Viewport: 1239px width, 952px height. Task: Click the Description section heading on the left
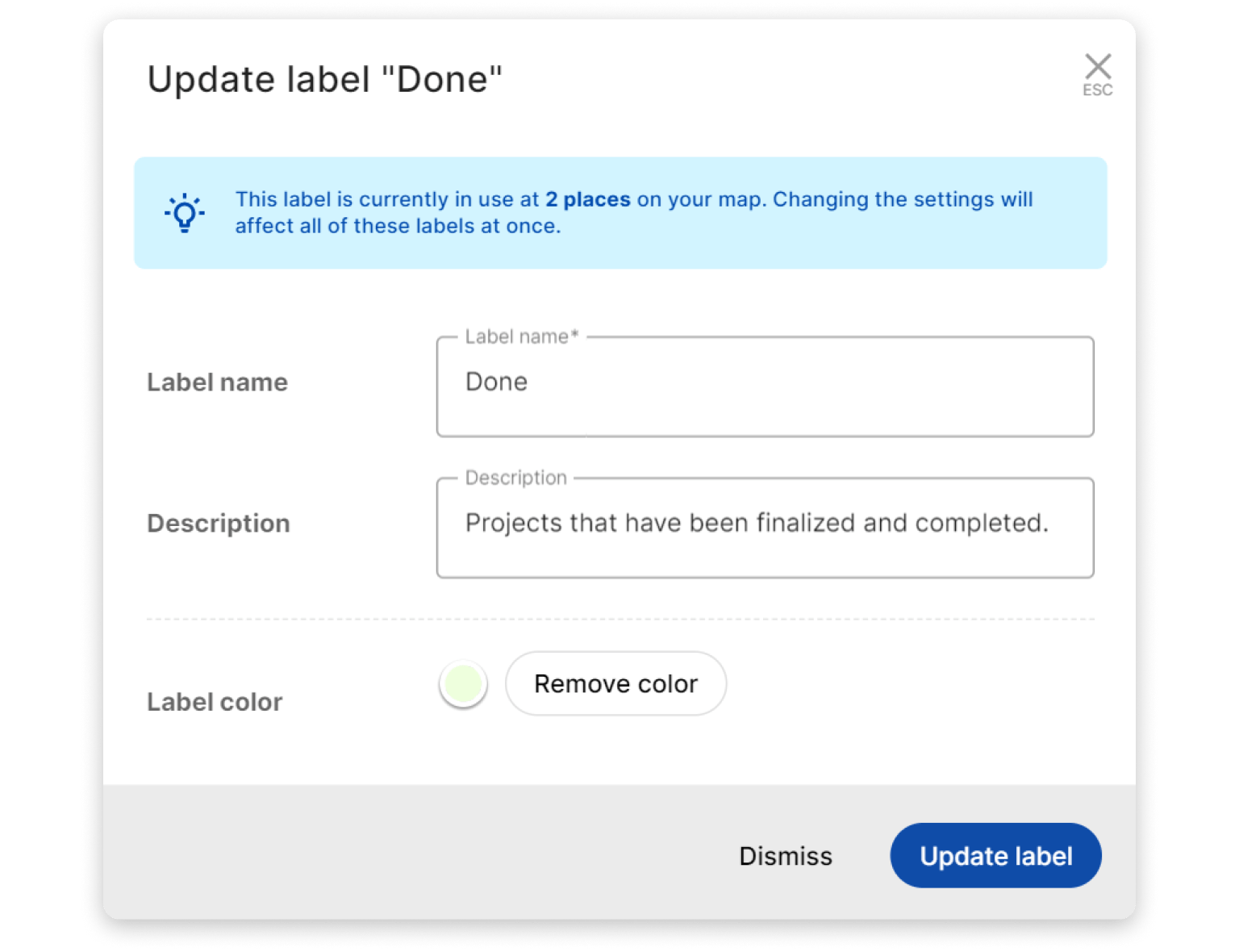pos(218,523)
